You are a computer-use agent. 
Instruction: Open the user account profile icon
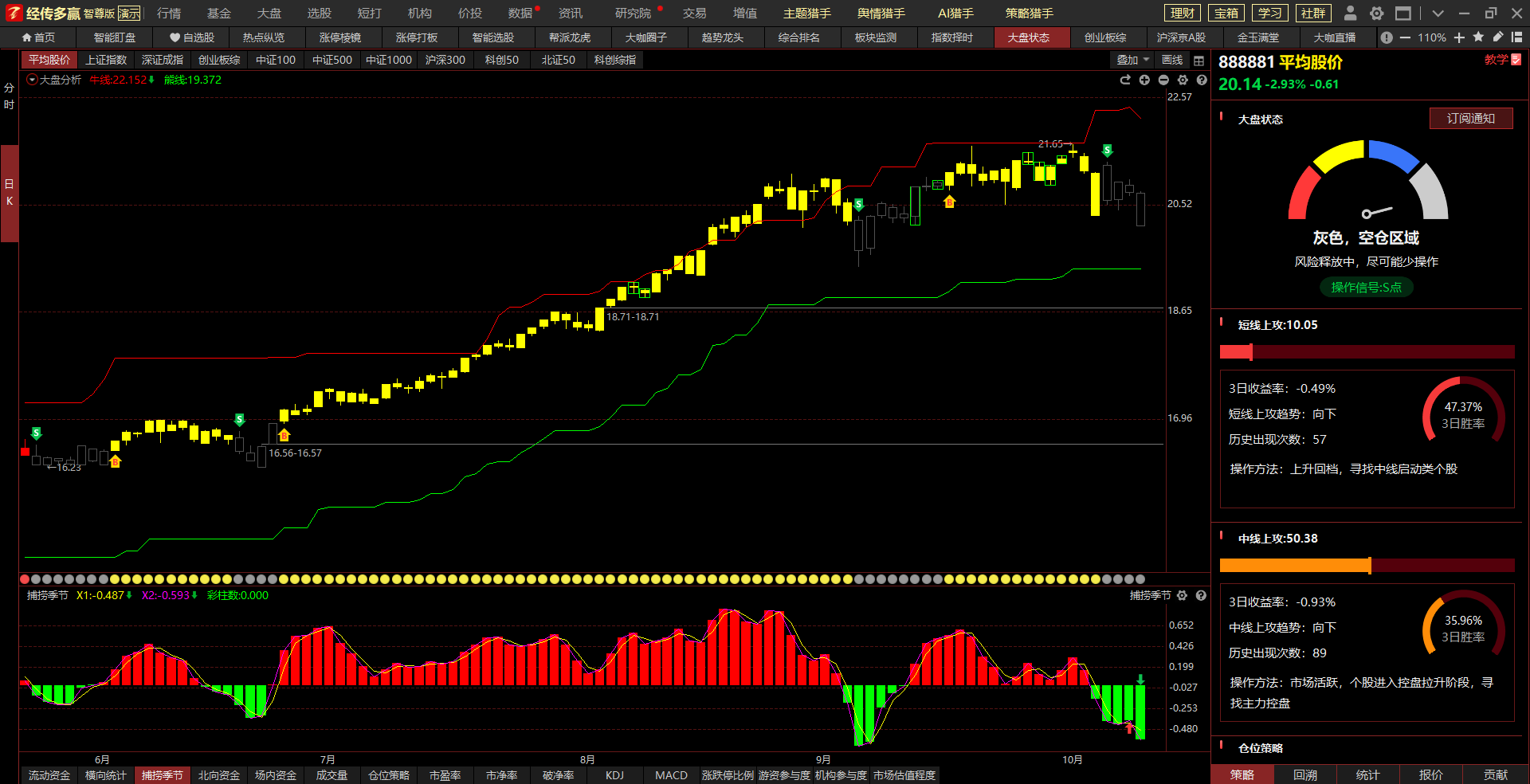[1350, 13]
